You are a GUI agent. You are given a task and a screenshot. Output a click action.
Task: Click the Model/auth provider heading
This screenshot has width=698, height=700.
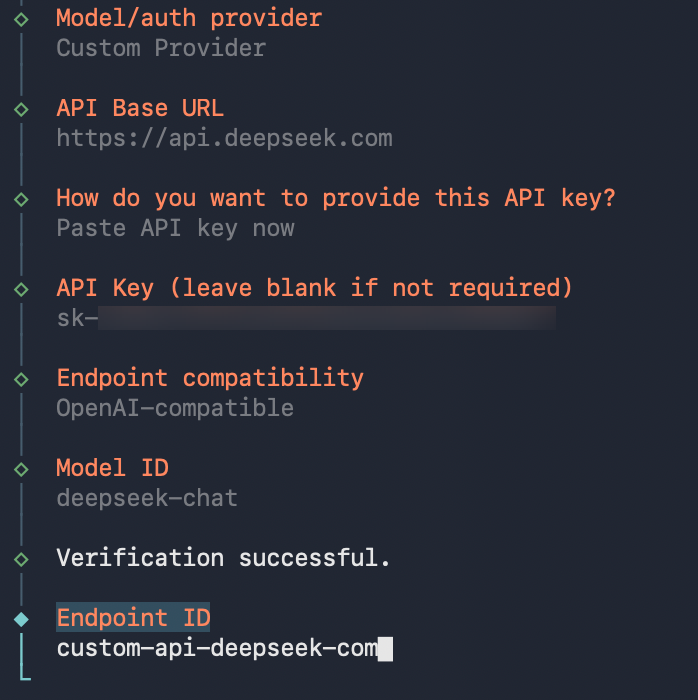click(189, 18)
